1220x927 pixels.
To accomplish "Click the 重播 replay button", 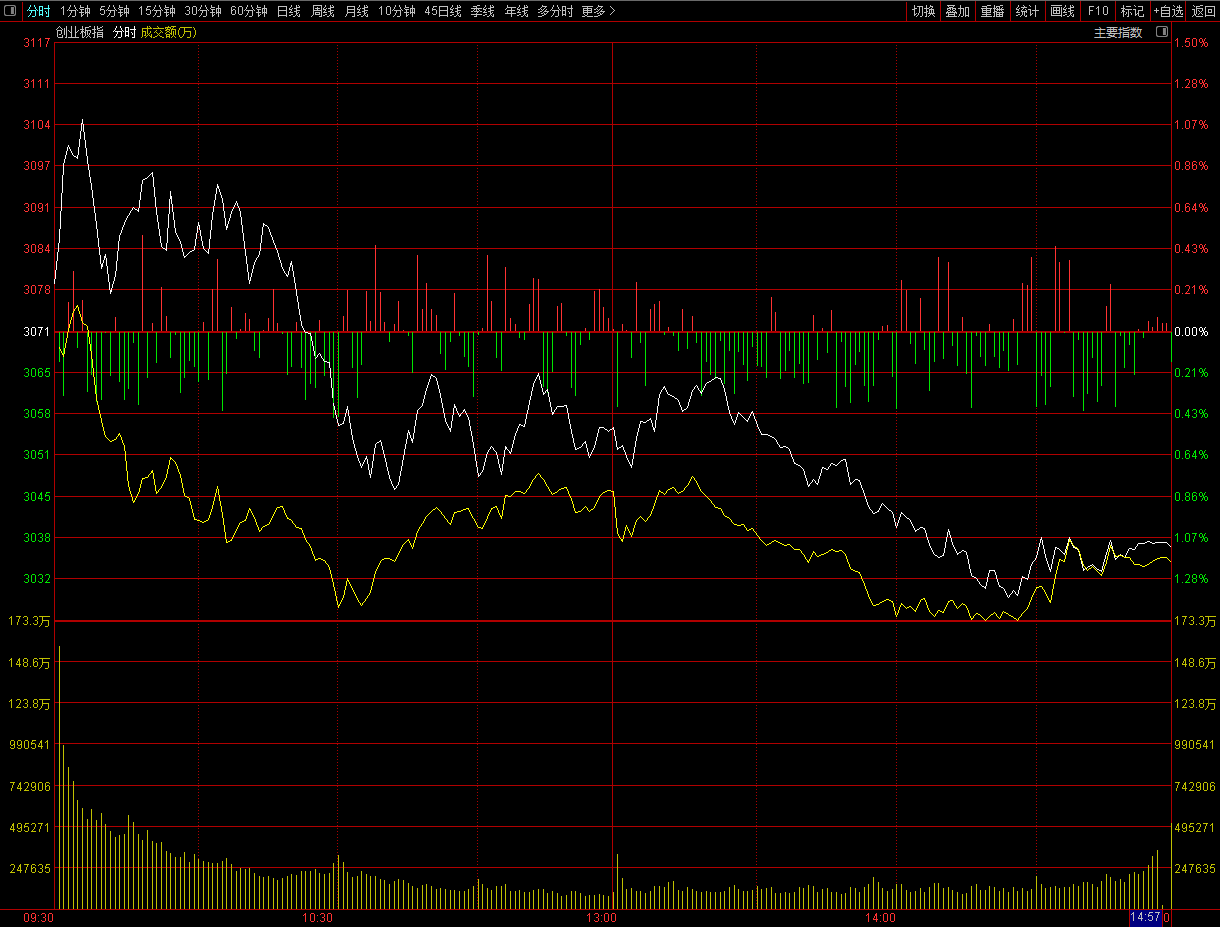I will coord(992,11).
